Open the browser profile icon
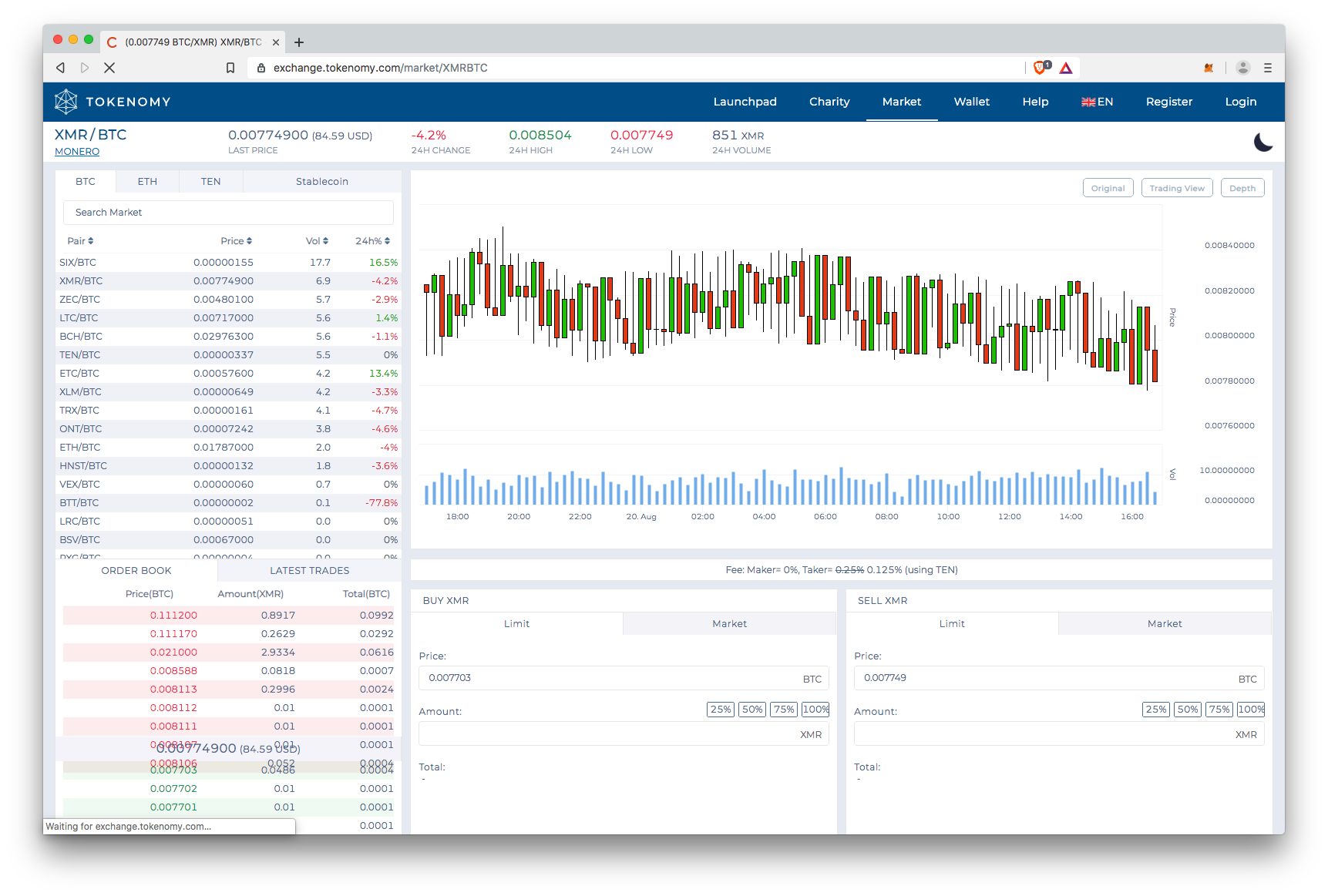The image size is (1328, 896). tap(1242, 68)
